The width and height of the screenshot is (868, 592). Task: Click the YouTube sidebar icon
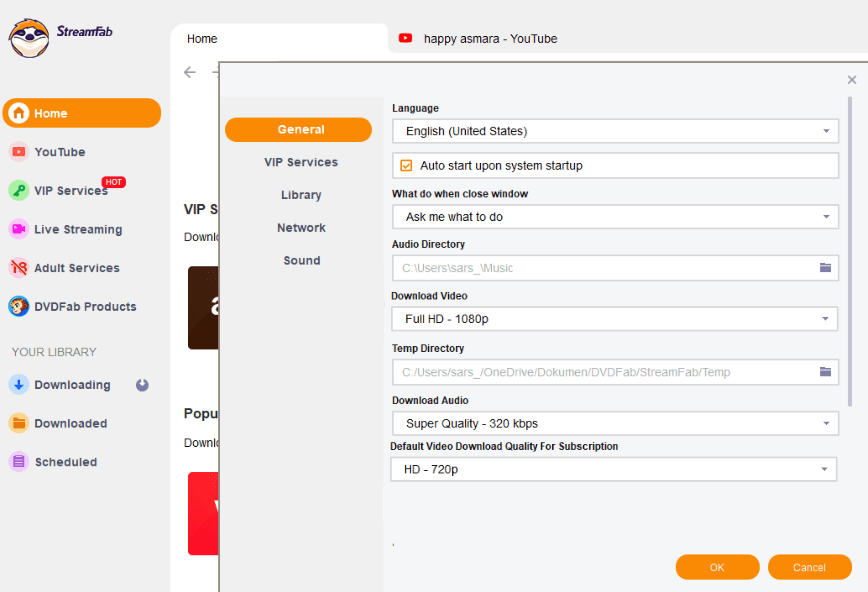tap(19, 152)
